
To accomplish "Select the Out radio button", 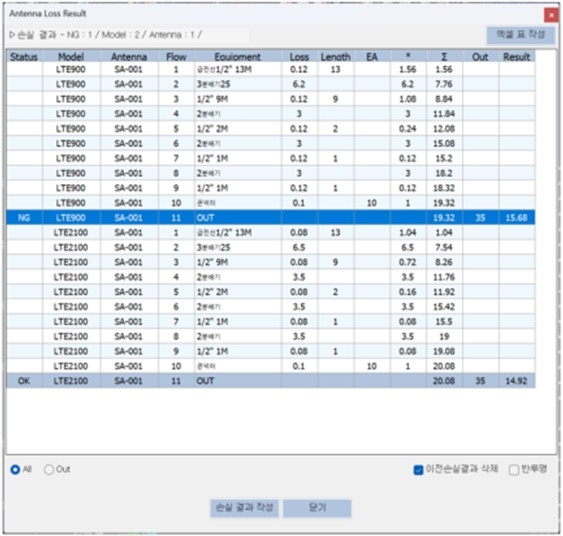I will [49, 469].
